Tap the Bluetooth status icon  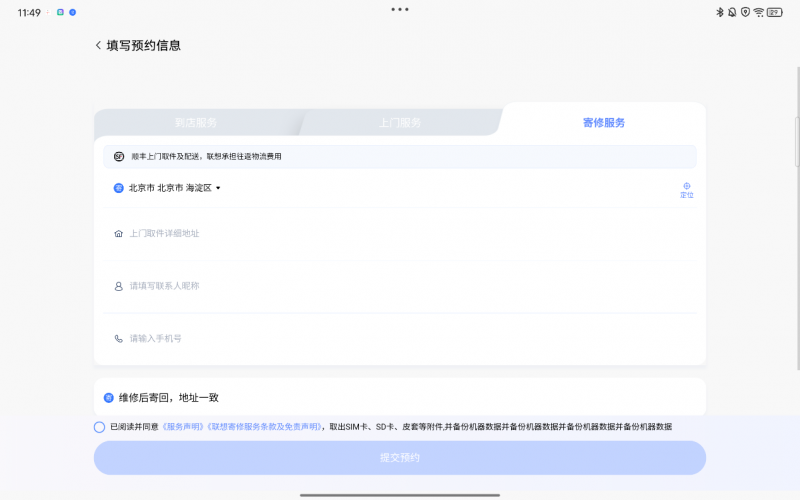[718, 12]
